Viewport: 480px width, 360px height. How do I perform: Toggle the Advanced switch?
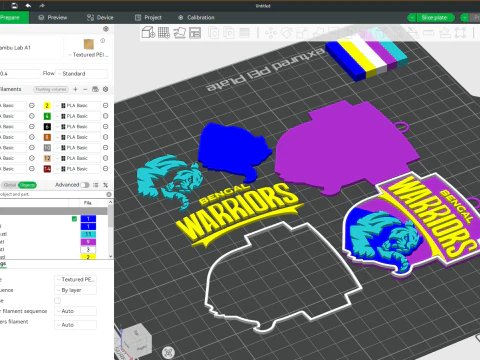coord(85,185)
